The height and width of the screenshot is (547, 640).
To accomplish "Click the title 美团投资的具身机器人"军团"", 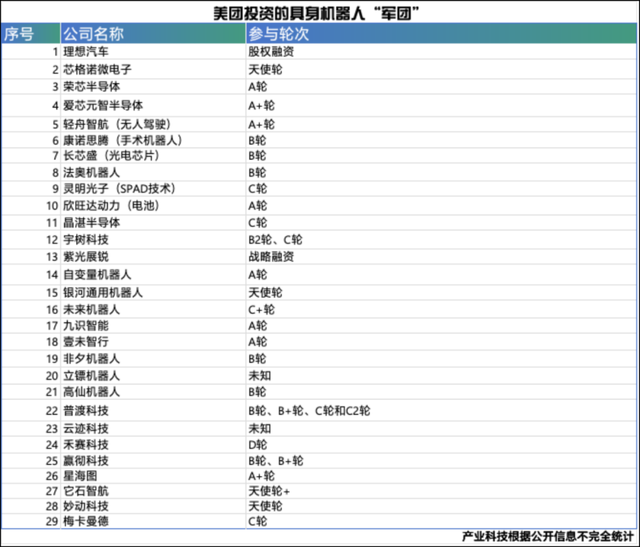I will point(317,13).
